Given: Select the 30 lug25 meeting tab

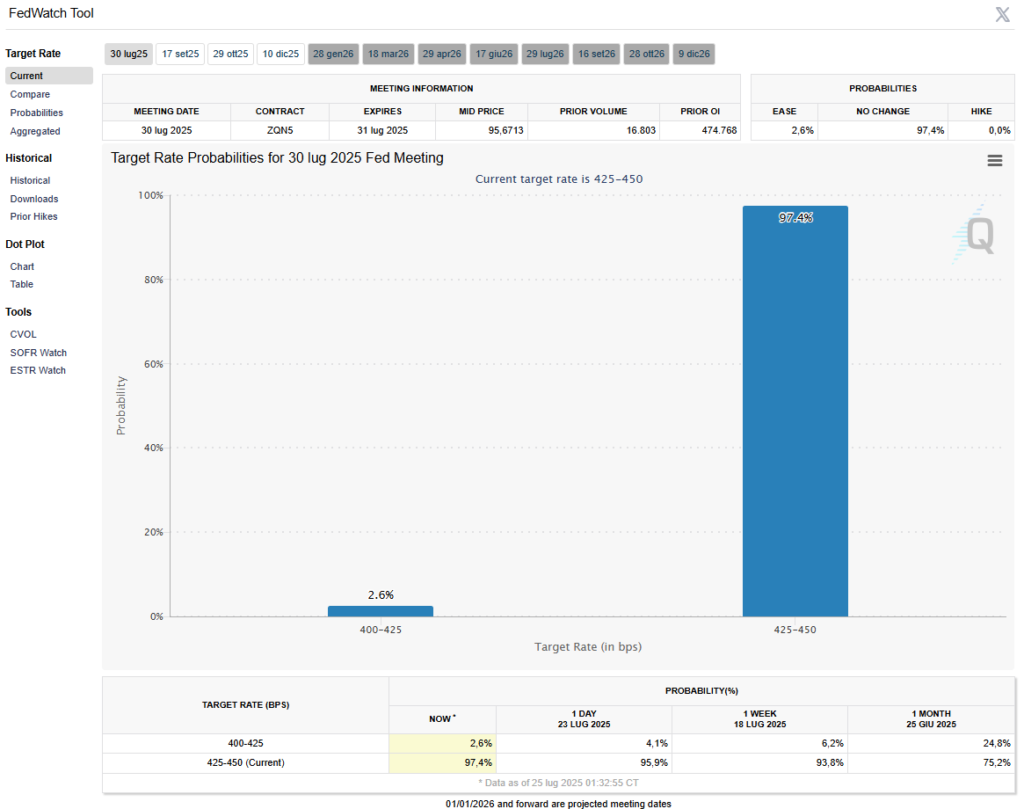Looking at the screenshot, I should click(129, 54).
